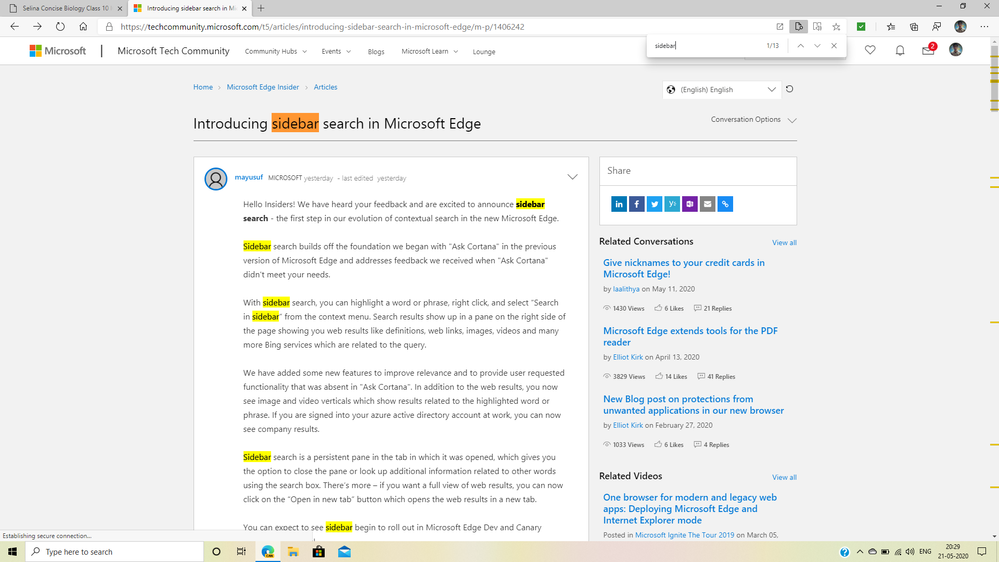Click the Microsoft logo

coord(57,51)
